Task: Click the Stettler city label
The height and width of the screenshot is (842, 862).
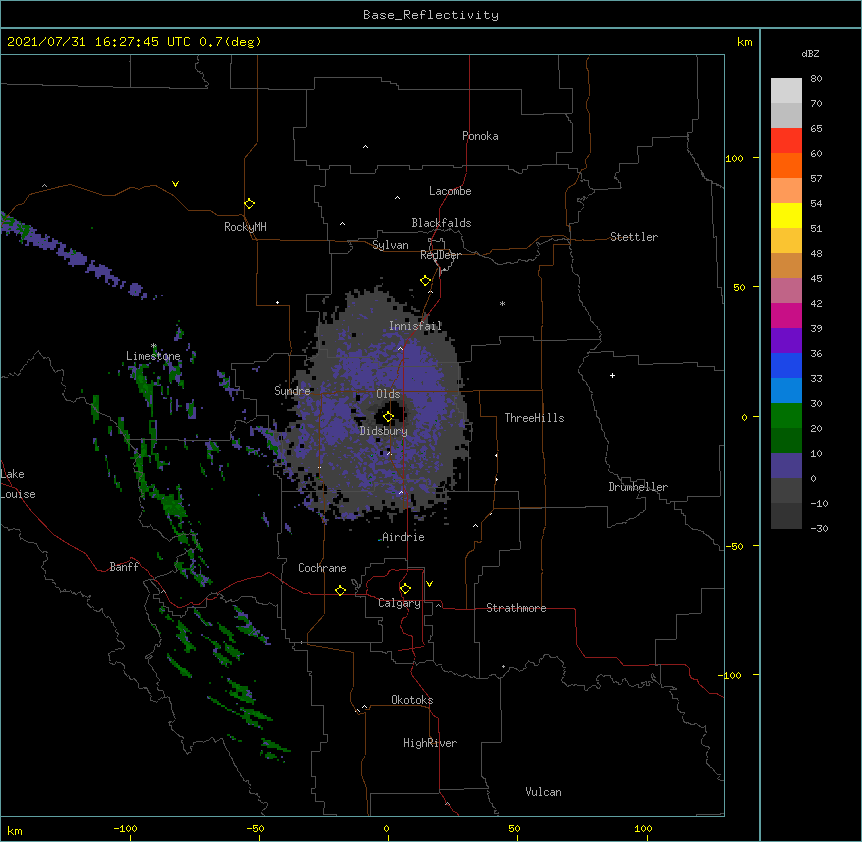Action: 634,237
